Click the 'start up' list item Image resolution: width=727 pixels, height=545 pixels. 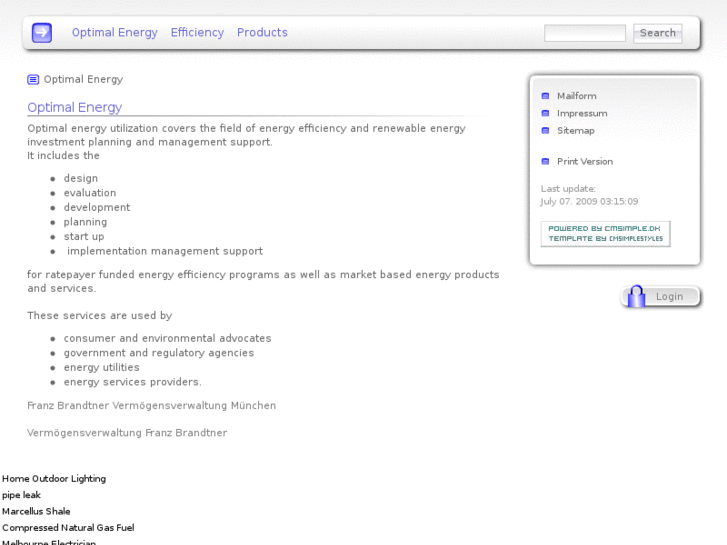[84, 237]
